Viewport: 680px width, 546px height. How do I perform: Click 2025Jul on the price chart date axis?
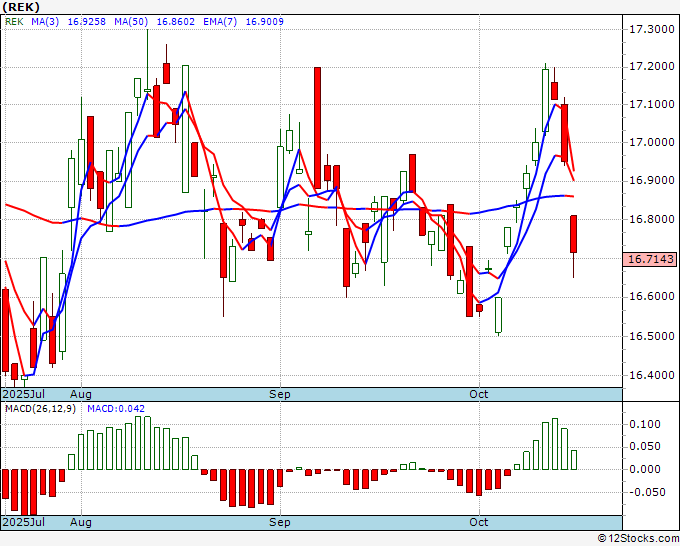coord(24,394)
